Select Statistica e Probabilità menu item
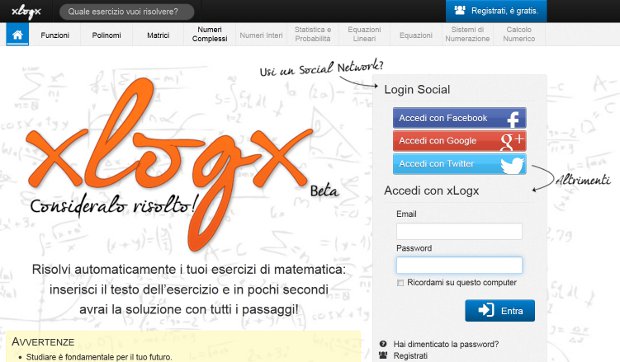 coord(313,34)
